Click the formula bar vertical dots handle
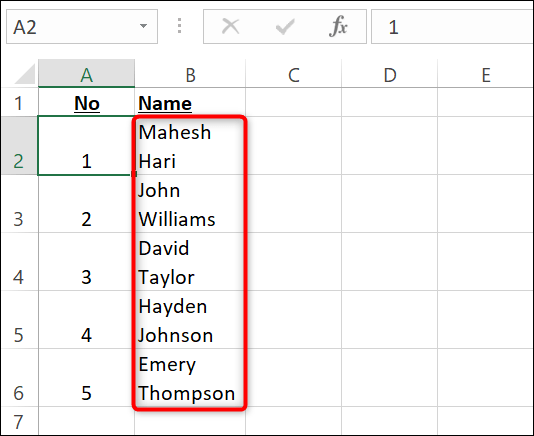This screenshot has height=436, width=534. (179, 26)
